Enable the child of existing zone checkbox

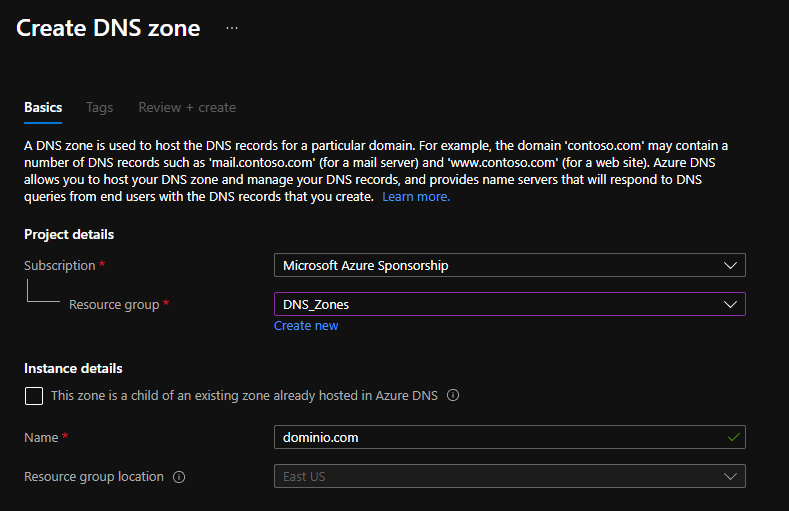(x=34, y=396)
